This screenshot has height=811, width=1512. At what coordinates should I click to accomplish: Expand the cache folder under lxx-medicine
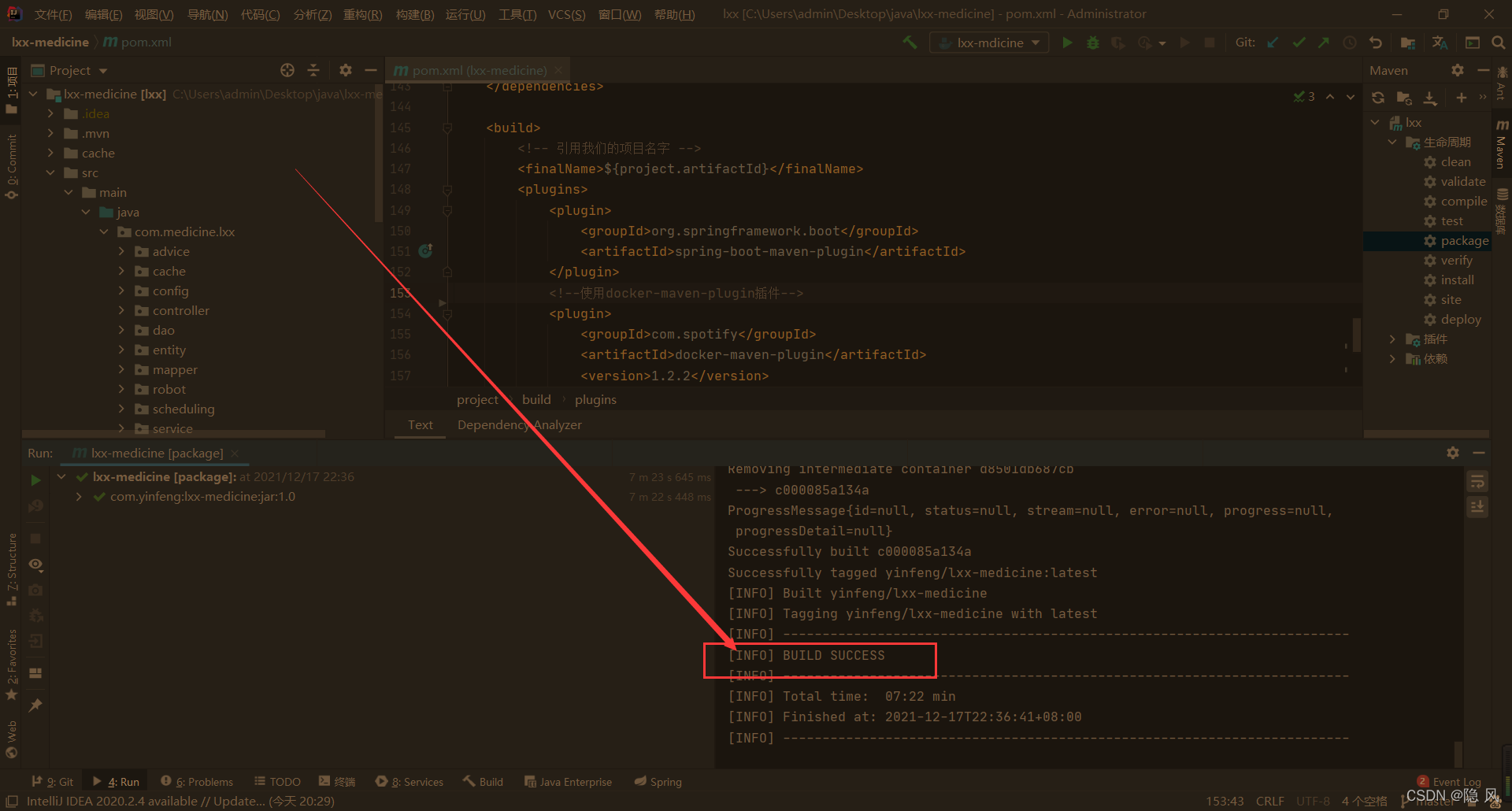click(50, 153)
